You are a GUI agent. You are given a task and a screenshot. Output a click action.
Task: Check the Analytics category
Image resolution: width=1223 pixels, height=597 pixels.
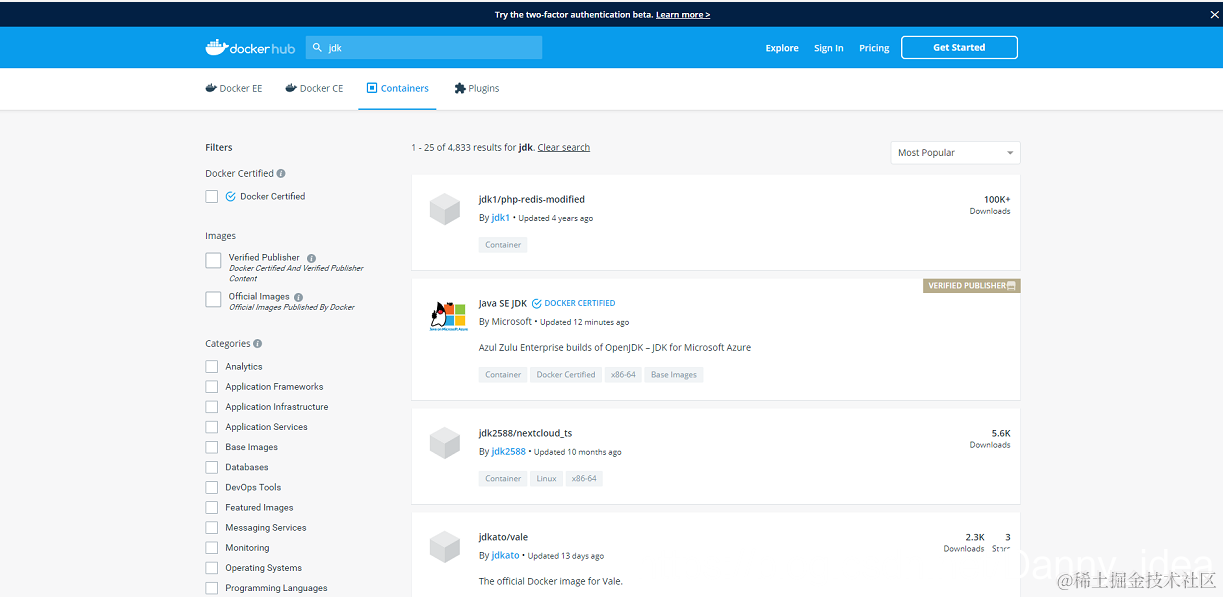pos(212,367)
